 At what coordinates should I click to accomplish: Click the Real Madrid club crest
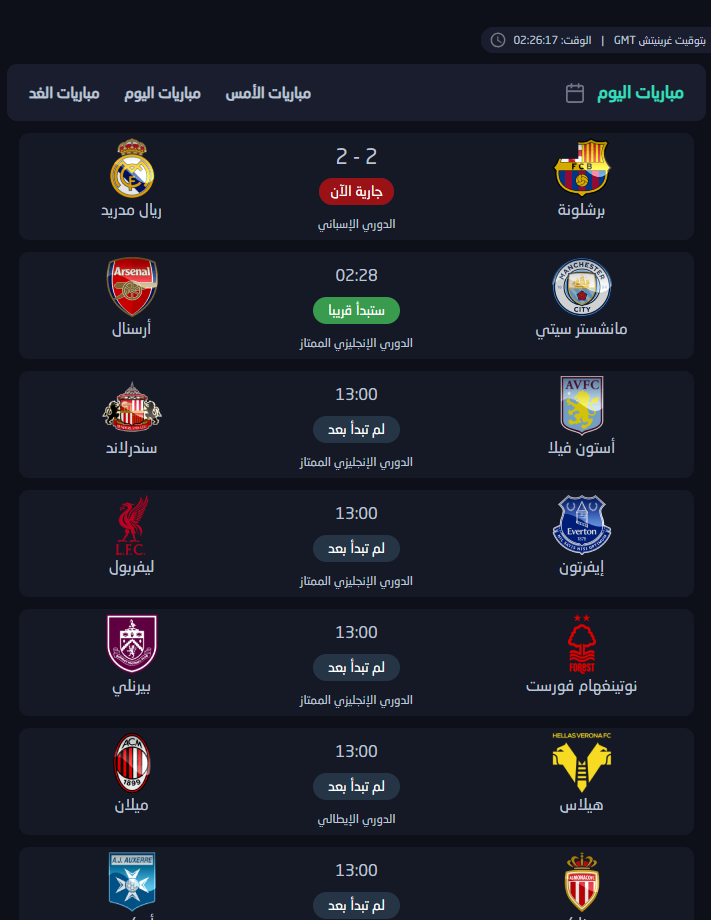(x=132, y=167)
